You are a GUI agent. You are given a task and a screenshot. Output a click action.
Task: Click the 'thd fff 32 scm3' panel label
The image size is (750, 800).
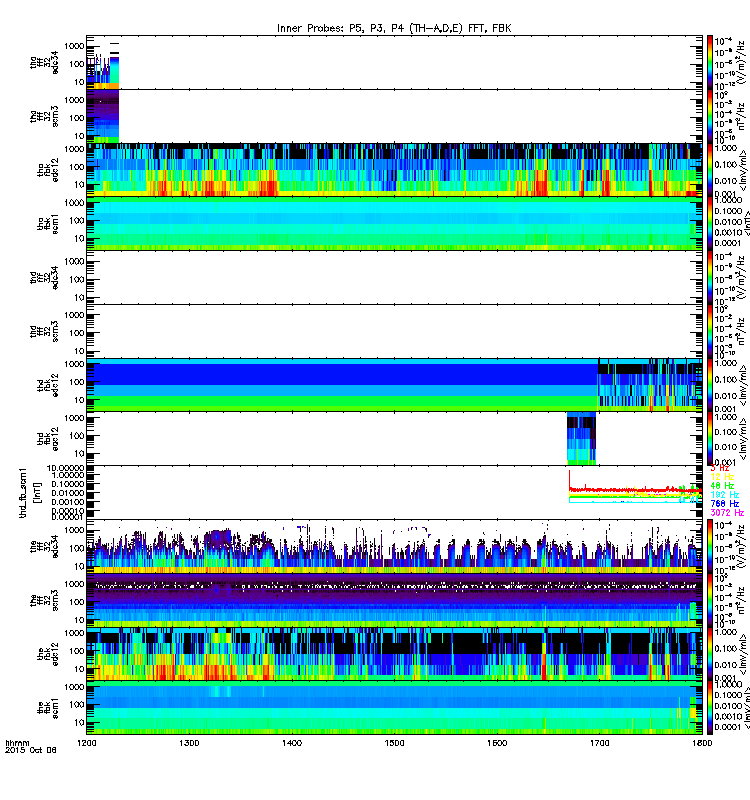click(44, 332)
